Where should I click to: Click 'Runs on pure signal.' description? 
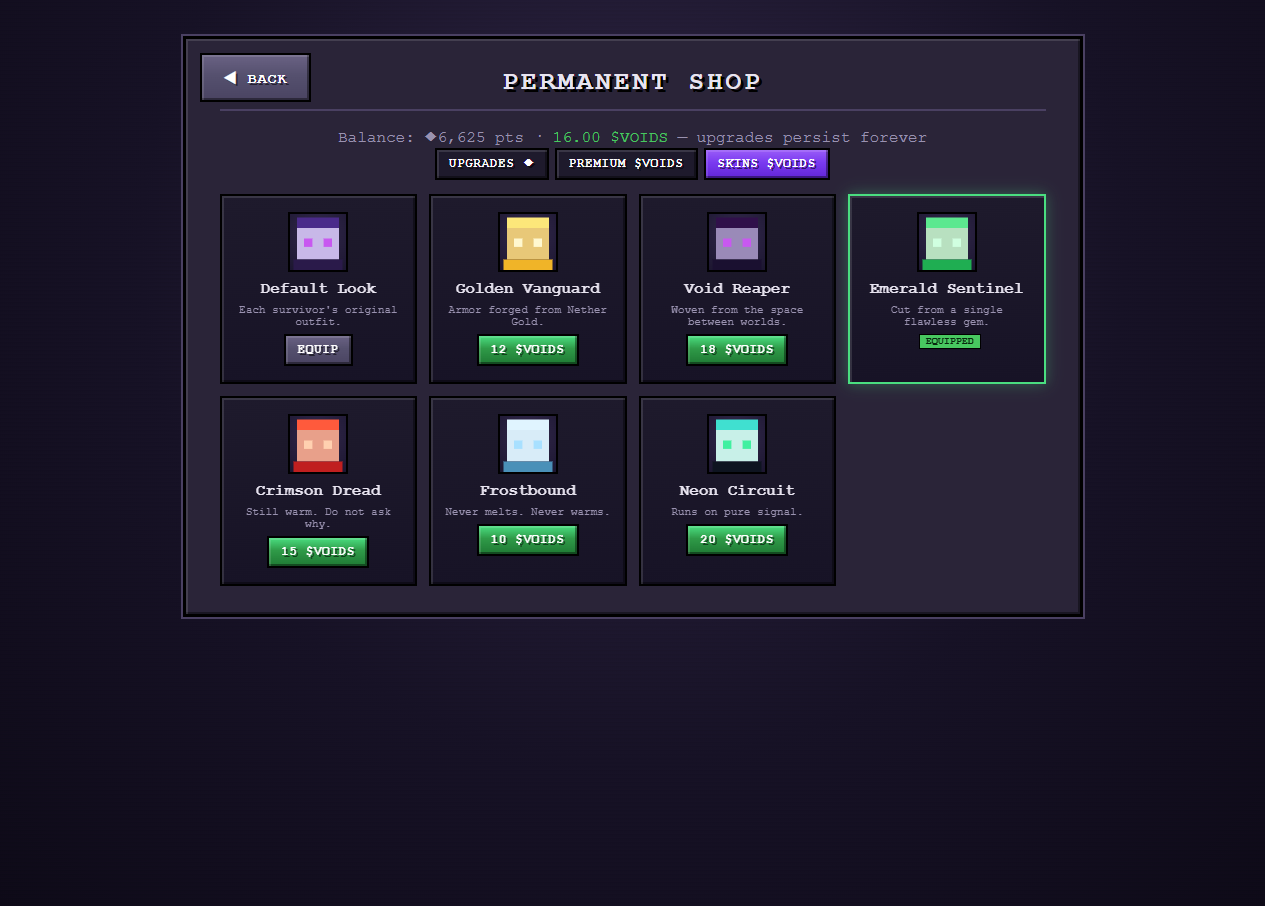tap(737, 512)
